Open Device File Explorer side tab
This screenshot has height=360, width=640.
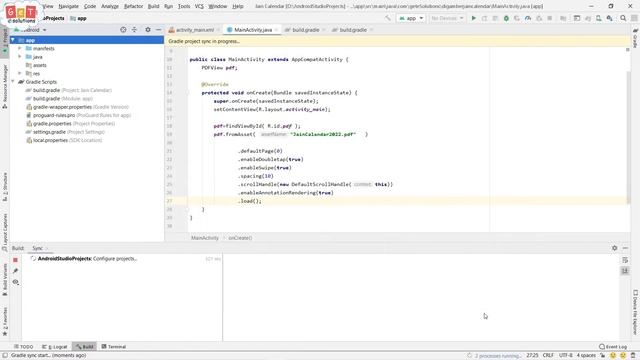(x=635, y=312)
